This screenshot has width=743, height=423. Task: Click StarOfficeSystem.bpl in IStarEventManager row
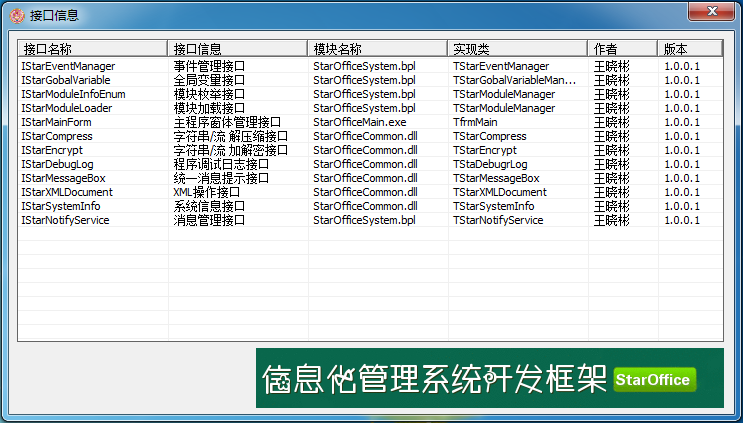pyautogui.click(x=364, y=66)
